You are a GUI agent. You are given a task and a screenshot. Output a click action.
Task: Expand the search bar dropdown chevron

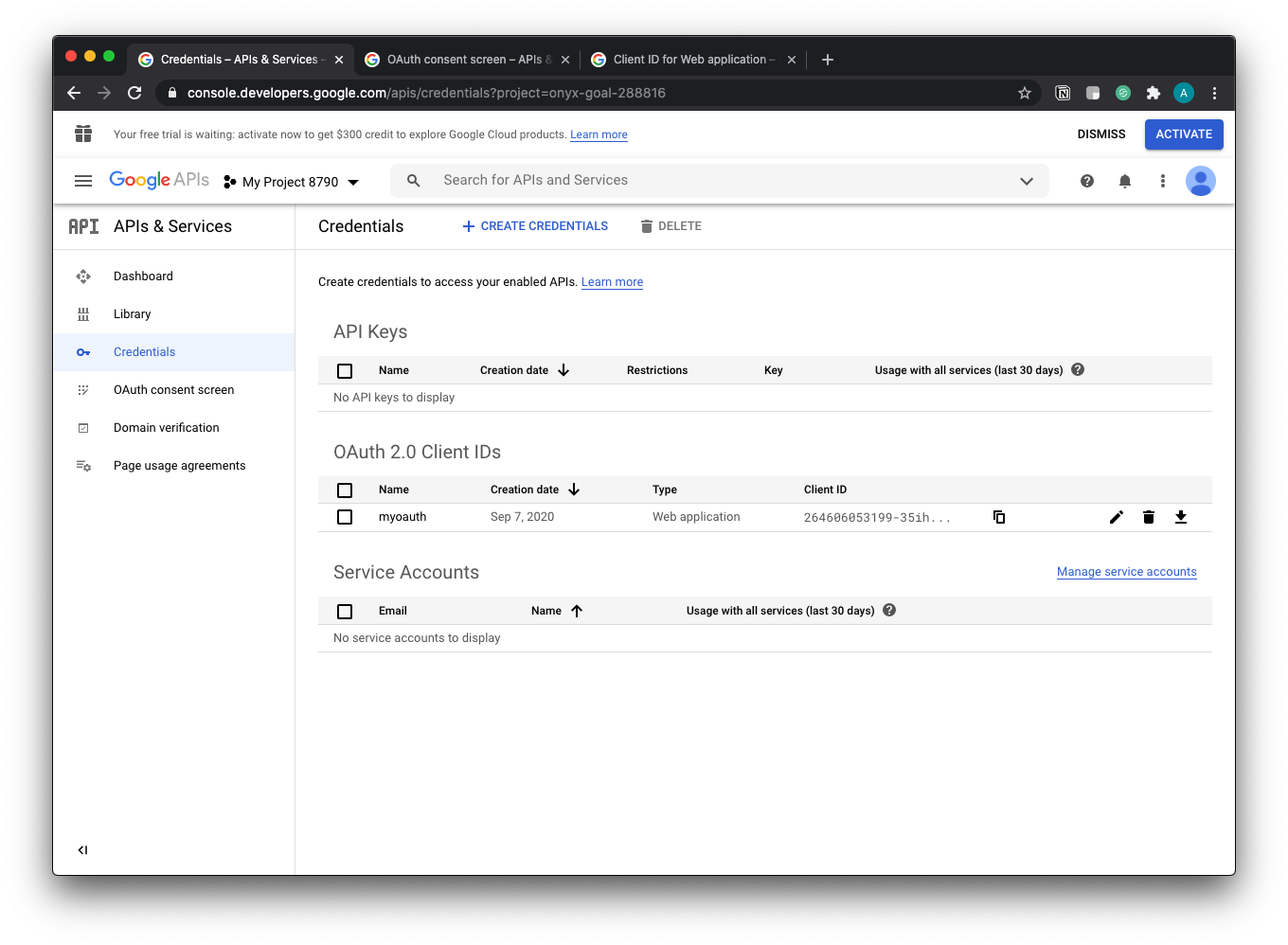(1027, 181)
